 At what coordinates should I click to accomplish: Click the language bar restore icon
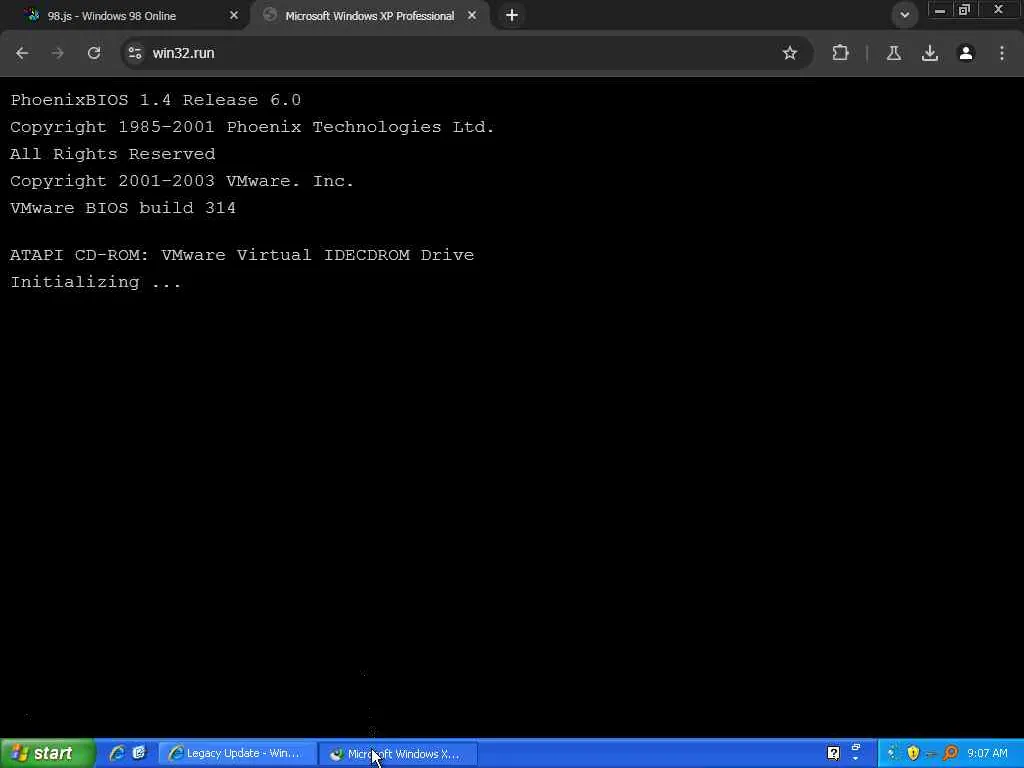click(x=856, y=746)
